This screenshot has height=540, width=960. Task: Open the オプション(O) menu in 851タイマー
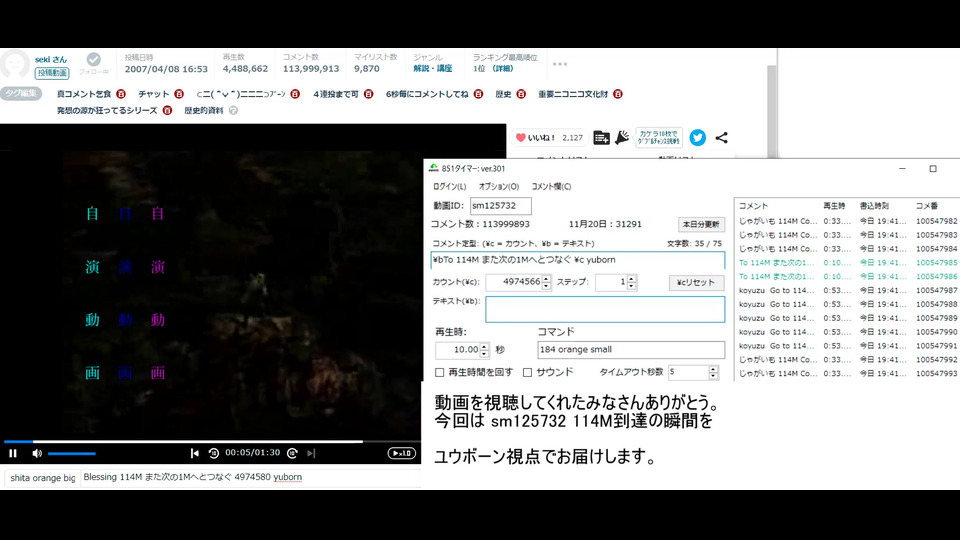(x=498, y=186)
